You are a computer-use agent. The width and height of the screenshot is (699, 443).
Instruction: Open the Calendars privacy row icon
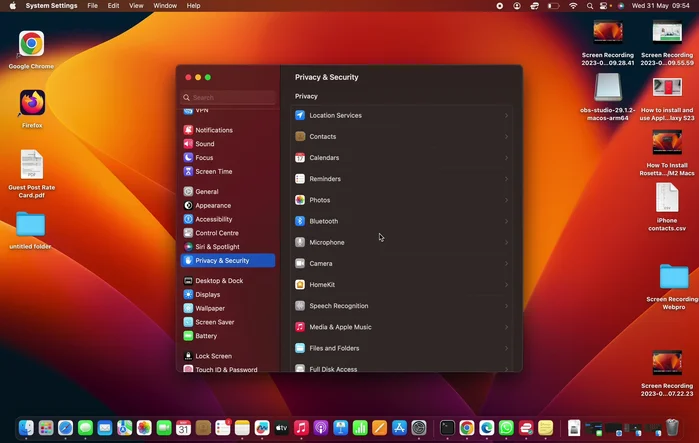coord(300,158)
